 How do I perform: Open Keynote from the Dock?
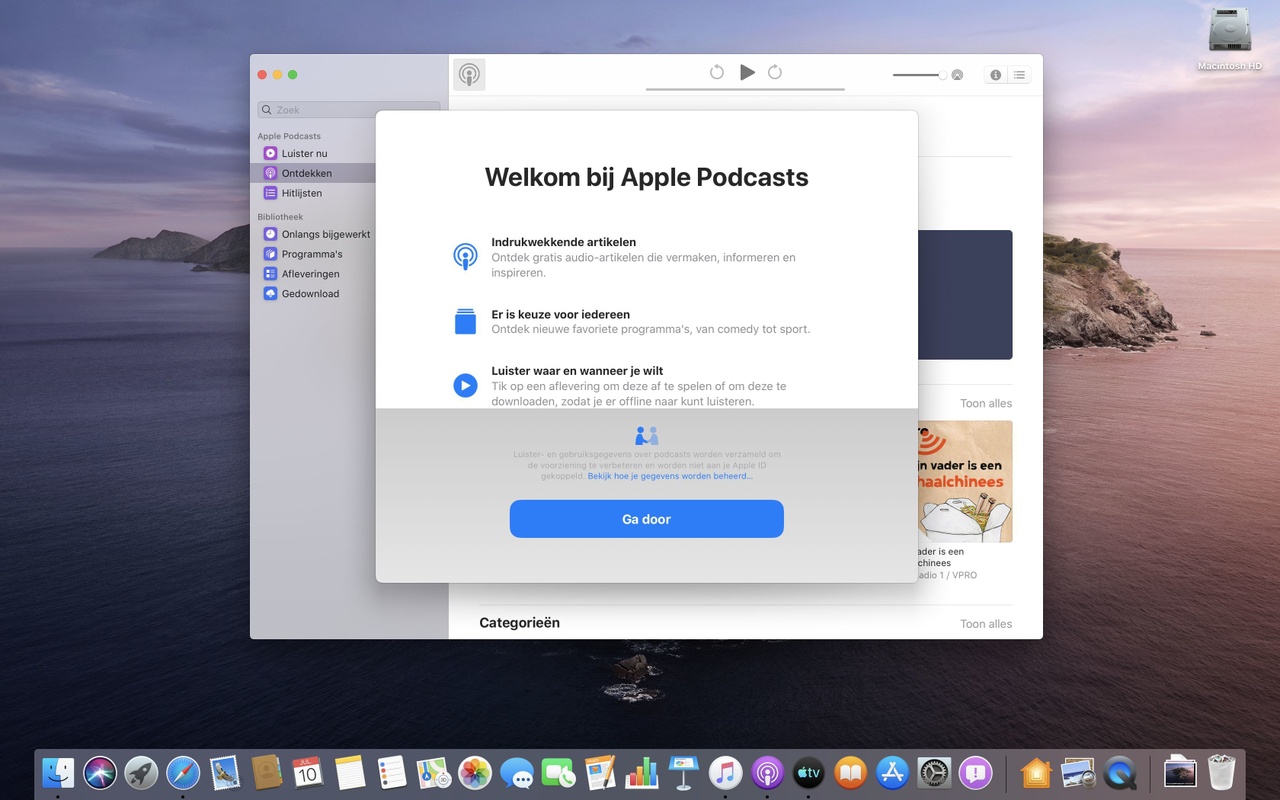(x=683, y=772)
